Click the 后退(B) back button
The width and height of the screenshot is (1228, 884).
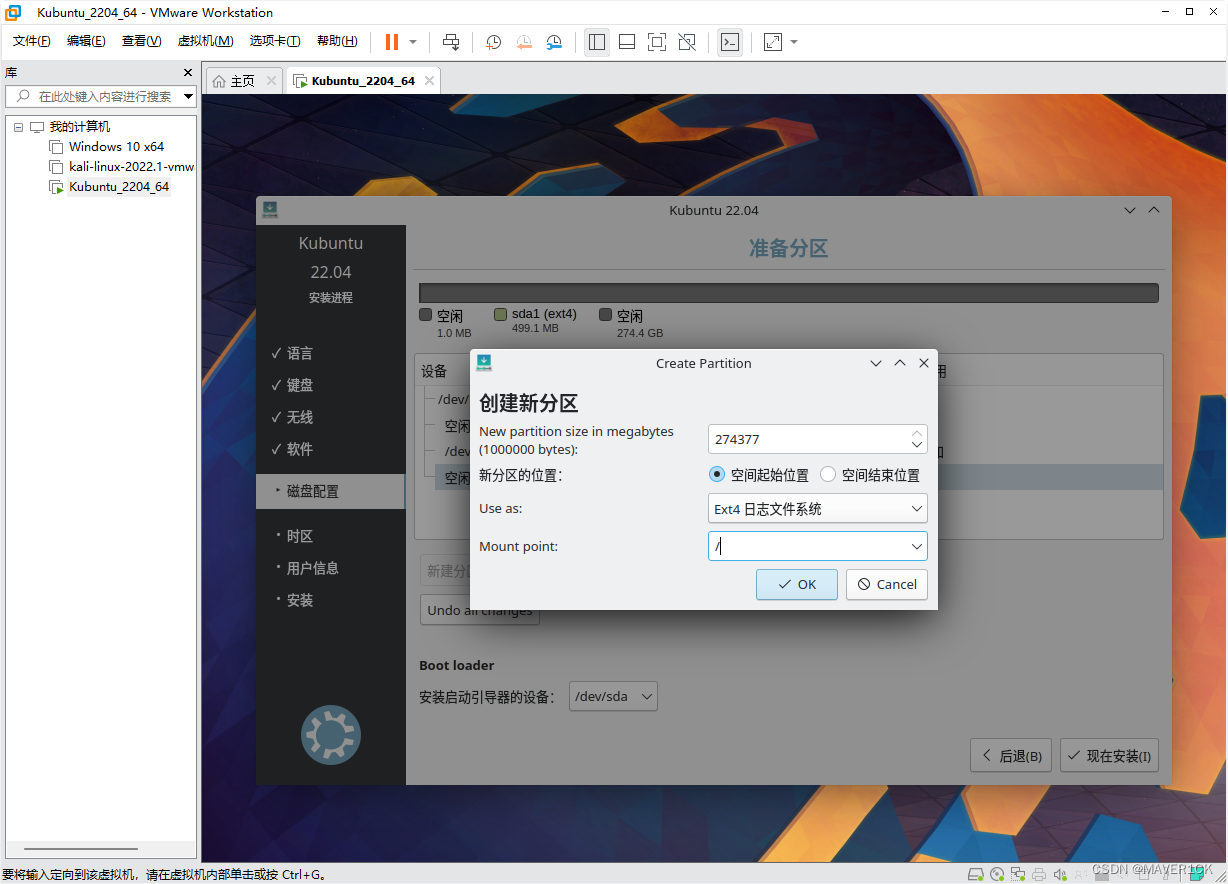tap(1011, 756)
